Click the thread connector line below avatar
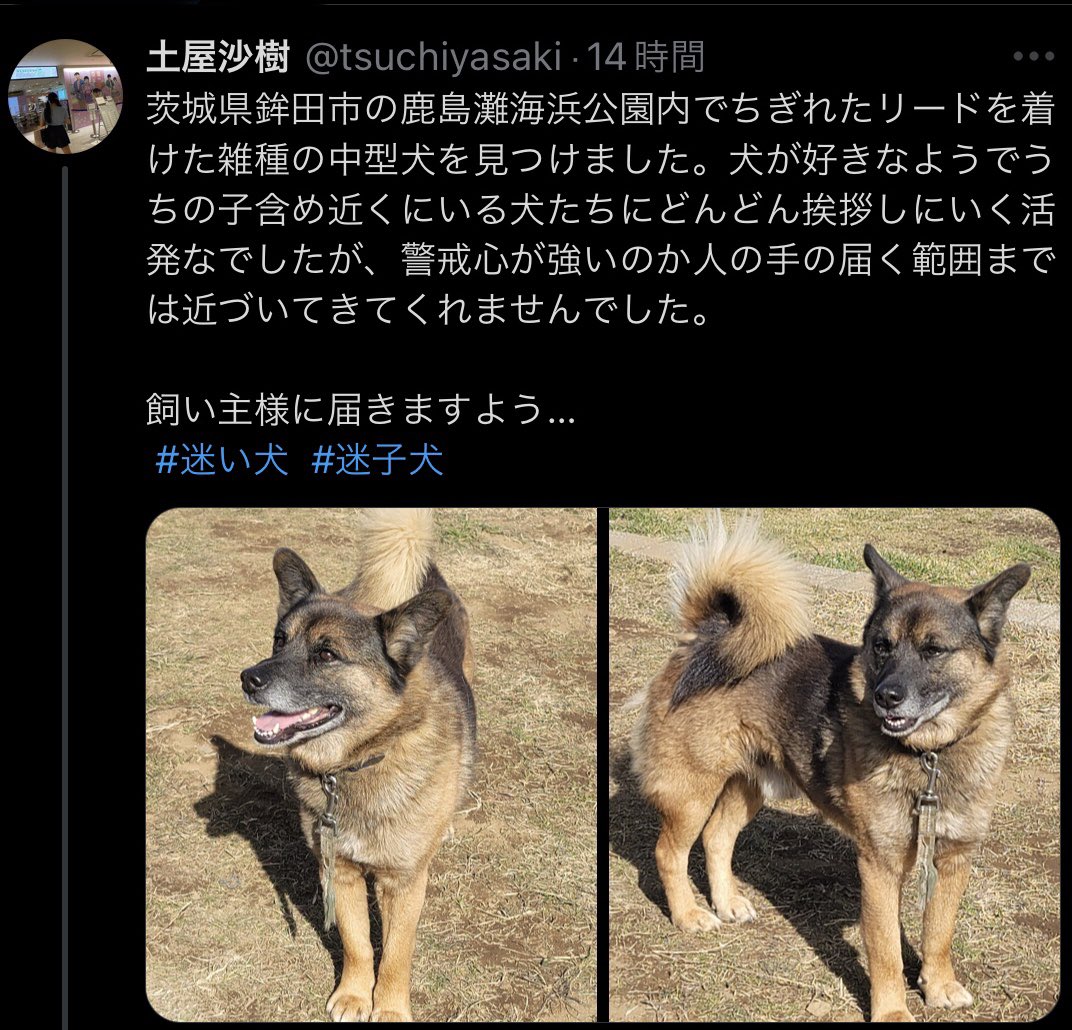1072x1030 pixels. [x=66, y=595]
